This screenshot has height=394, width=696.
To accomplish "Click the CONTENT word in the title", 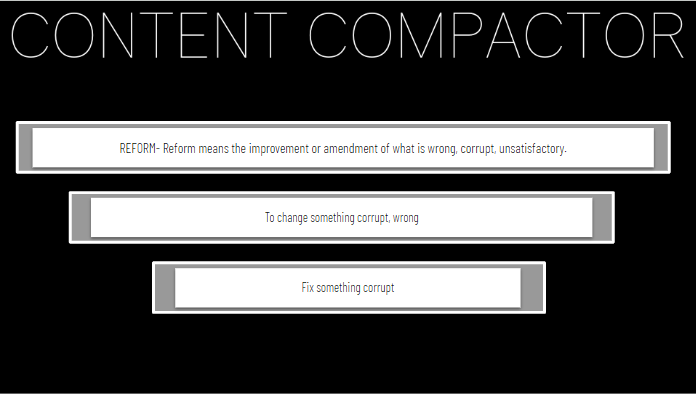I will (x=149, y=35).
